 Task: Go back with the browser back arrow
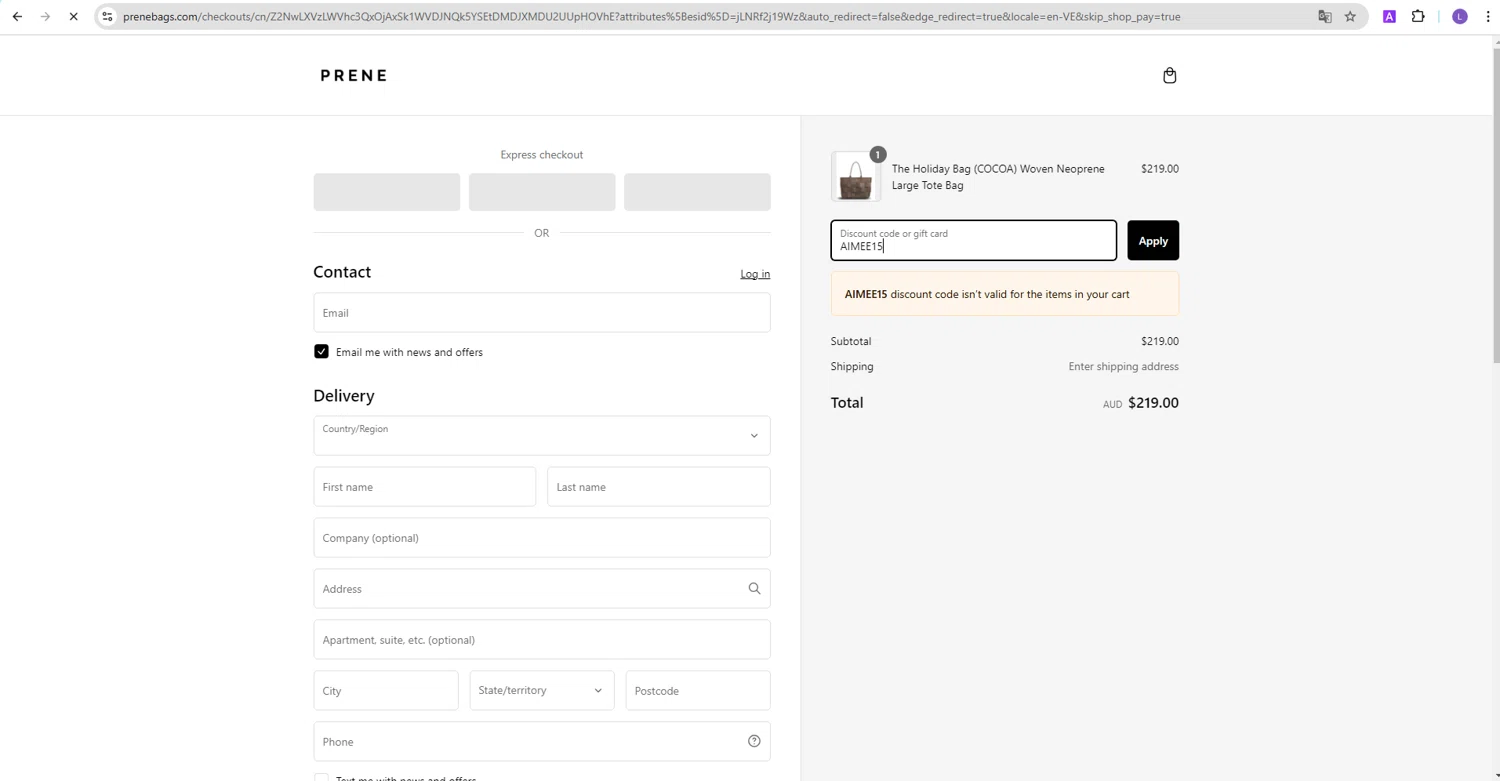coord(17,17)
